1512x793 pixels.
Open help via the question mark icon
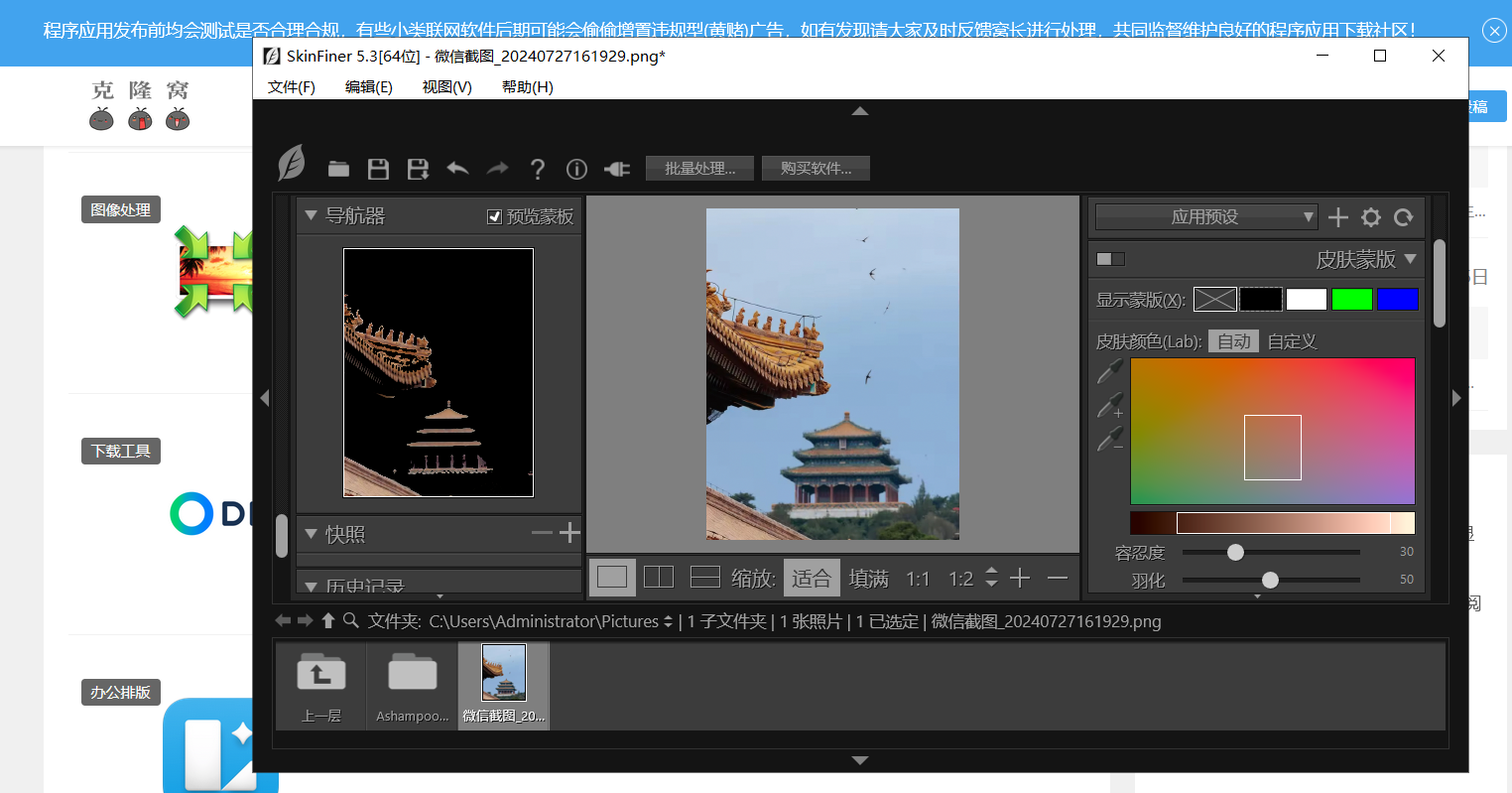(x=537, y=169)
